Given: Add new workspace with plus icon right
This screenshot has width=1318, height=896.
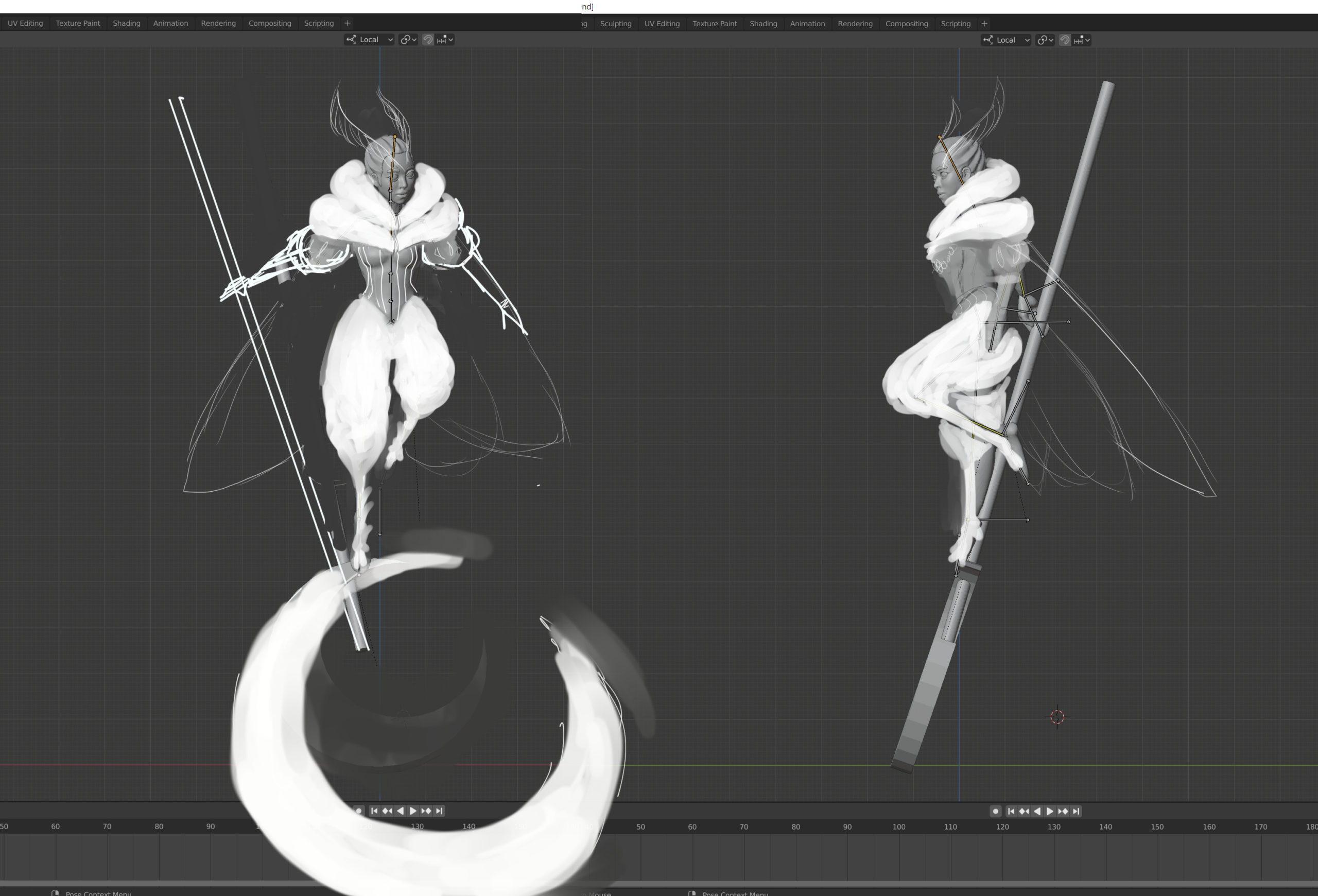Looking at the screenshot, I should click(984, 24).
